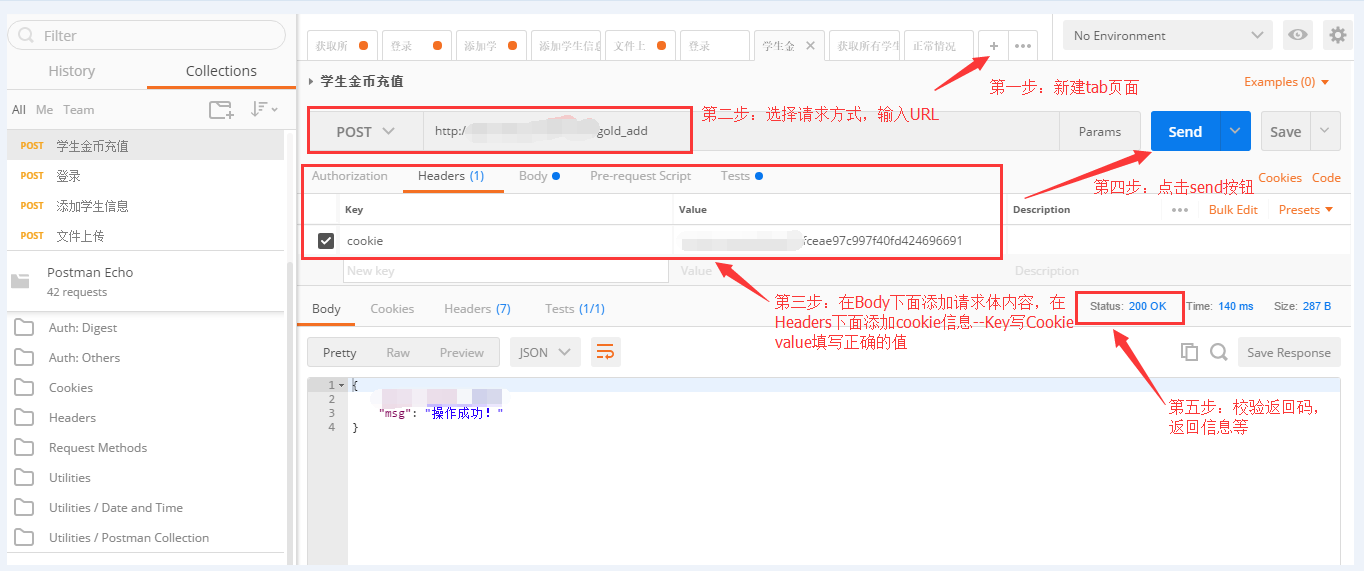Open manage environments gear icon

pyautogui.click(x=1338, y=35)
